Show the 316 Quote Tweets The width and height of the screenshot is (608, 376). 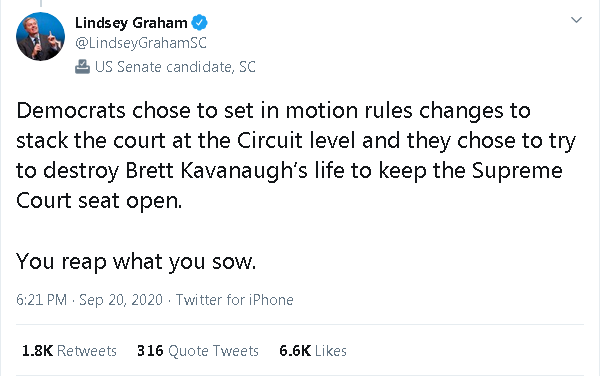pyautogui.click(x=198, y=351)
